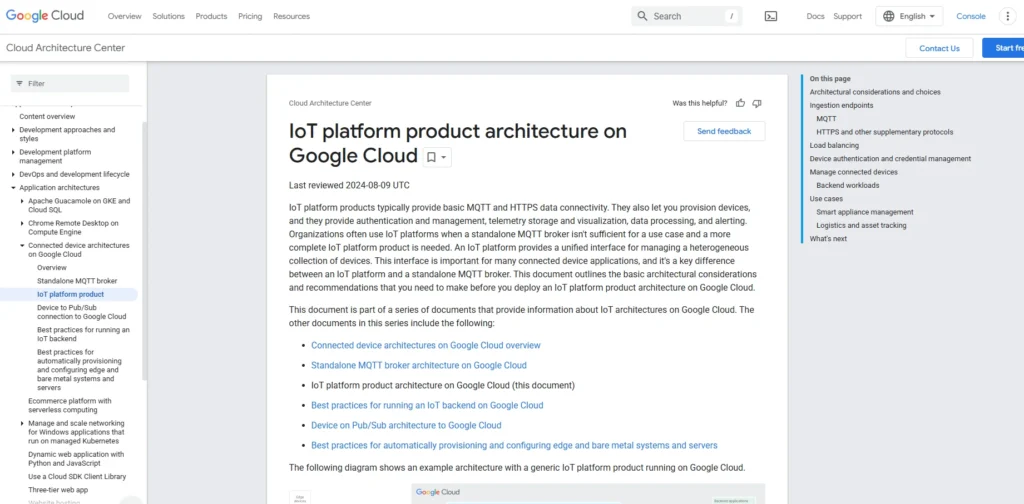
Task: Select Ecommerce platform with serverless computing
Action: 70,405
